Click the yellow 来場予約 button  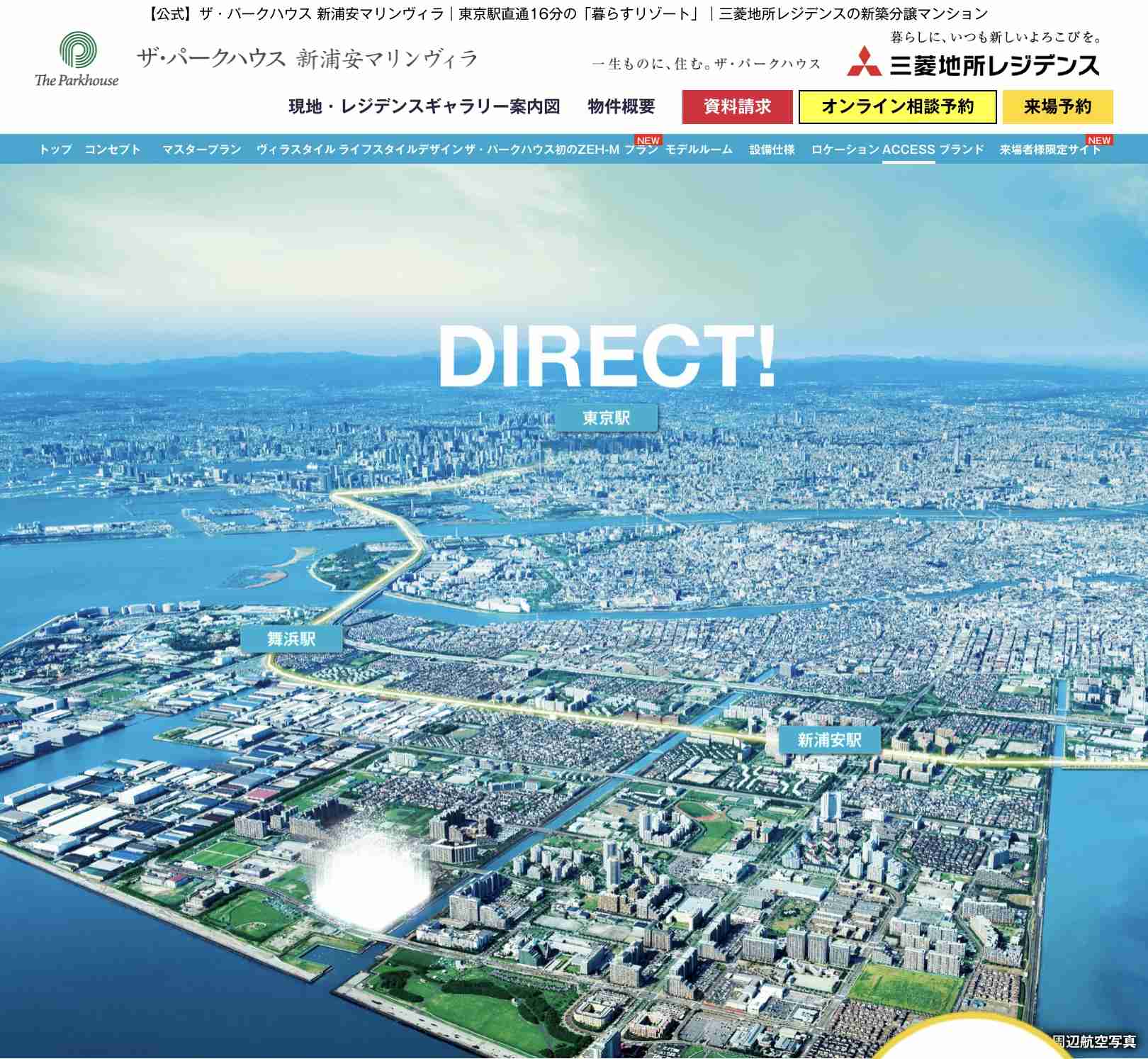[x=1058, y=107]
